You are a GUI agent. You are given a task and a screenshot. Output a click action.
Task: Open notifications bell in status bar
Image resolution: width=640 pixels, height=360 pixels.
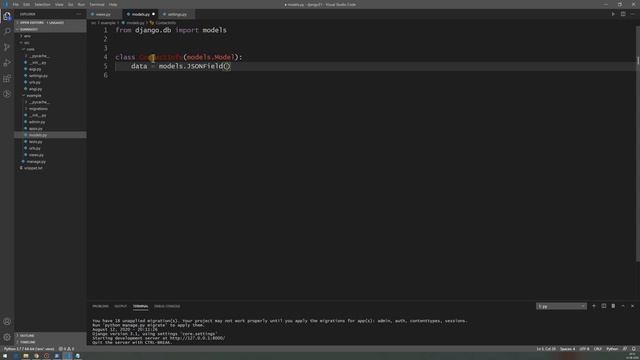633,349
